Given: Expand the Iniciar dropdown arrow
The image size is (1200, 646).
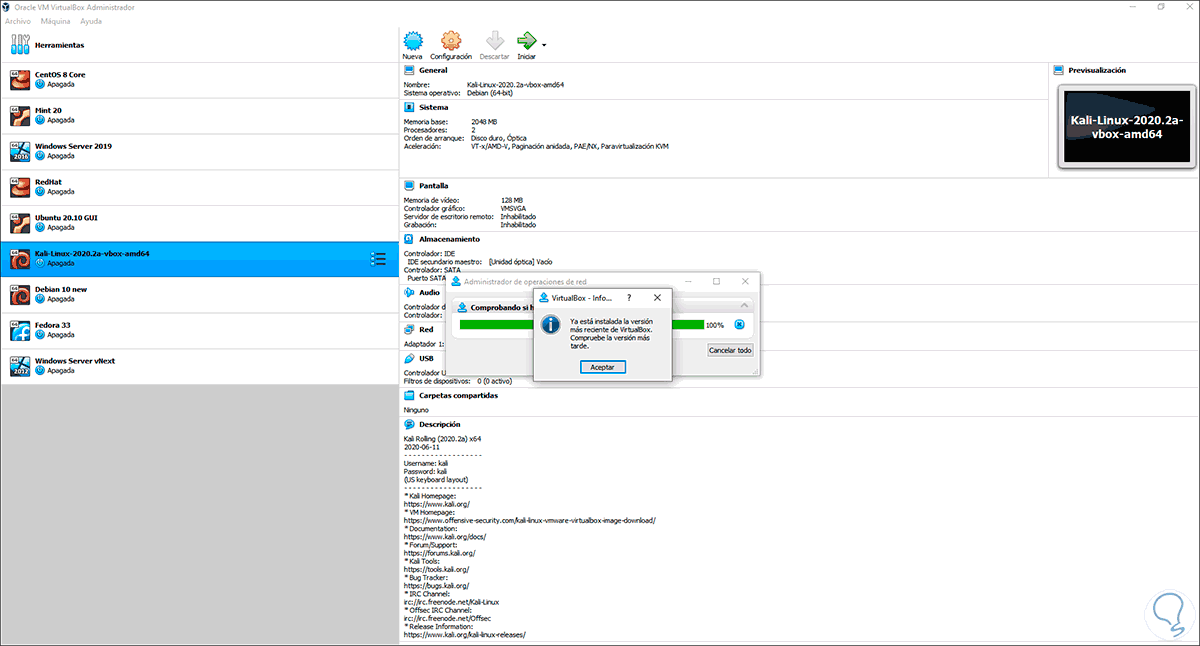Looking at the screenshot, I should pos(544,44).
